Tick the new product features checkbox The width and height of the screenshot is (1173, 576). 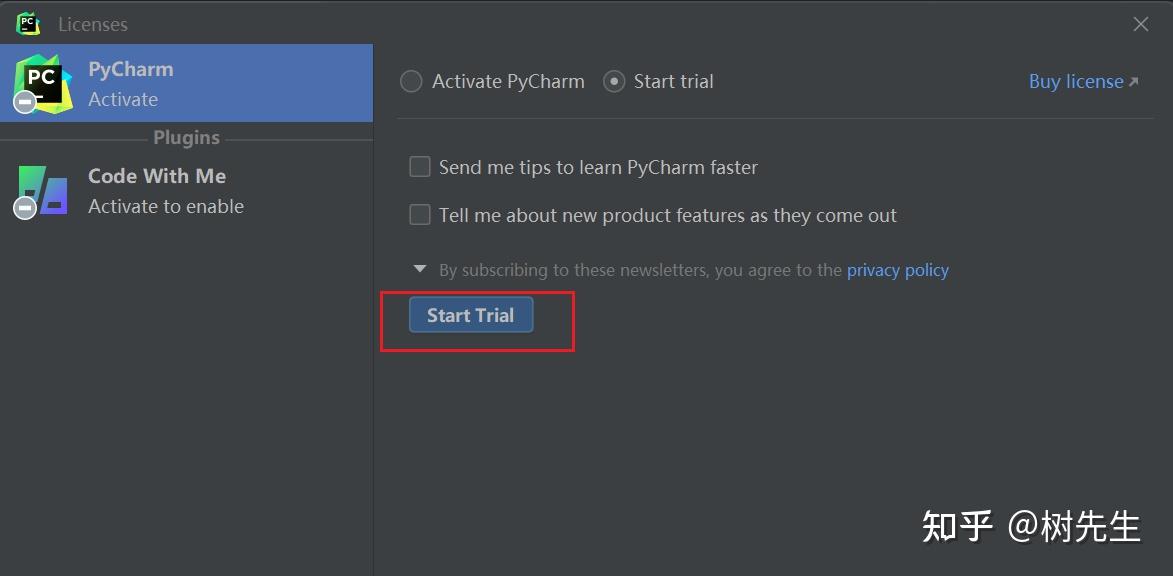[420, 215]
